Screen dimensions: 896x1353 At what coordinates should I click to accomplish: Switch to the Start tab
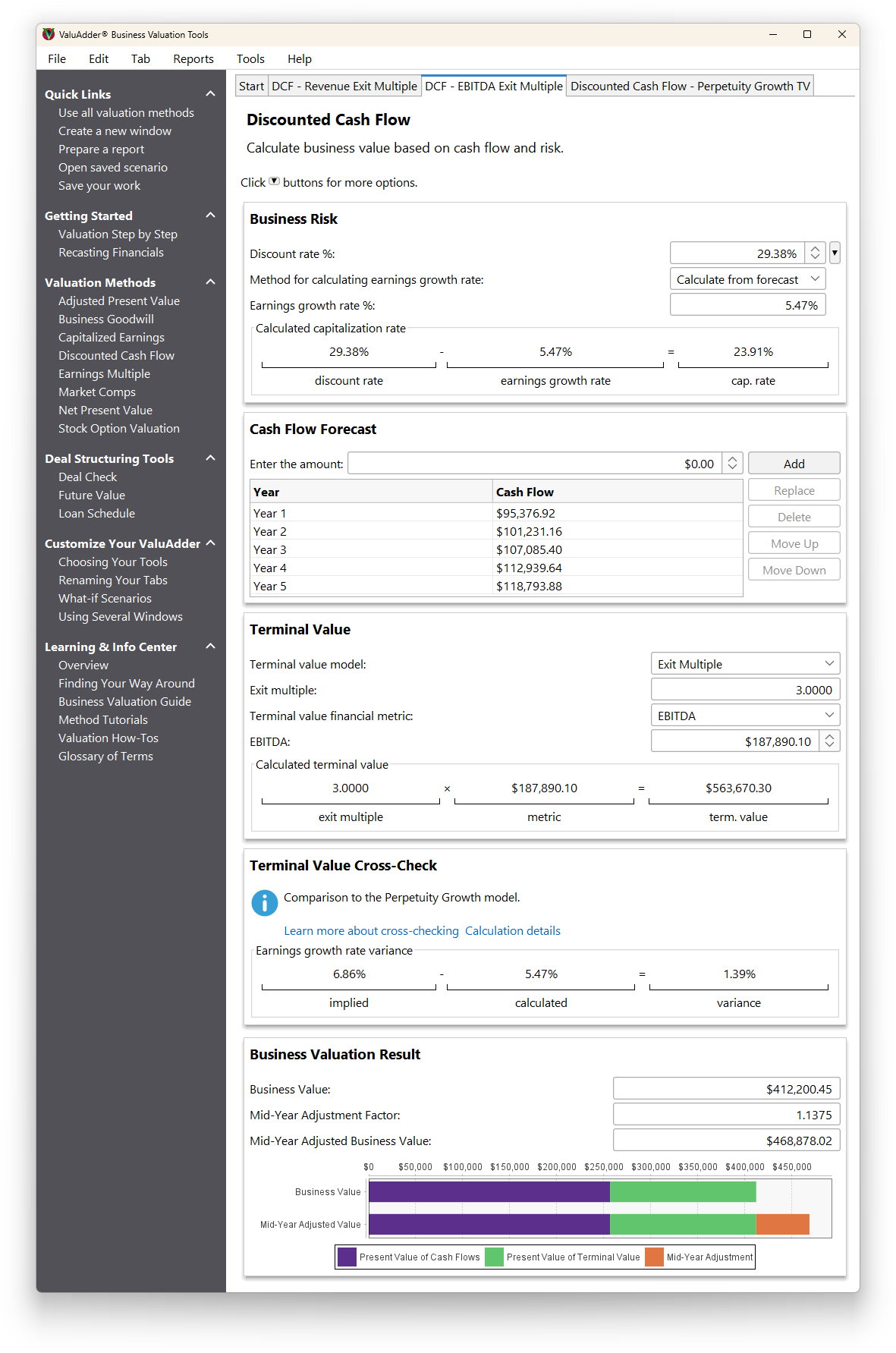point(251,87)
